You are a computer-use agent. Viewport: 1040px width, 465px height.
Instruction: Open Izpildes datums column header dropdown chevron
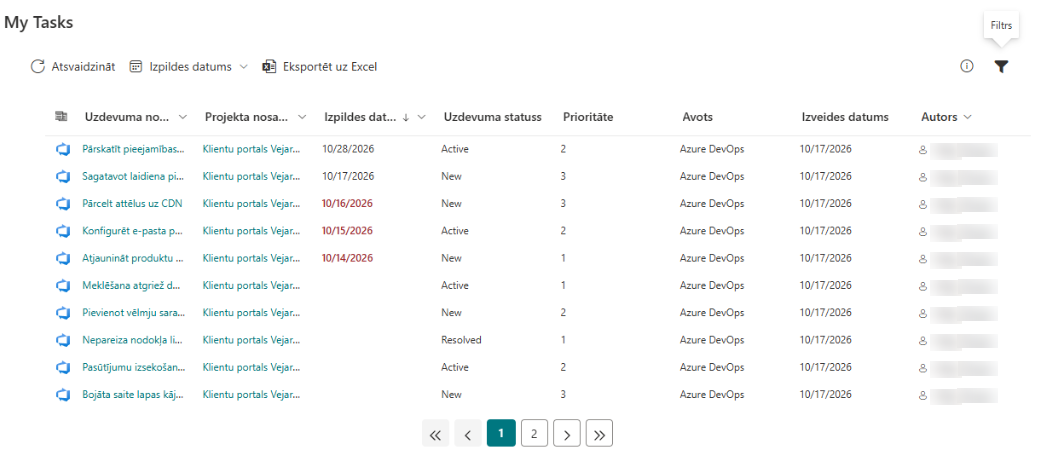point(421,117)
